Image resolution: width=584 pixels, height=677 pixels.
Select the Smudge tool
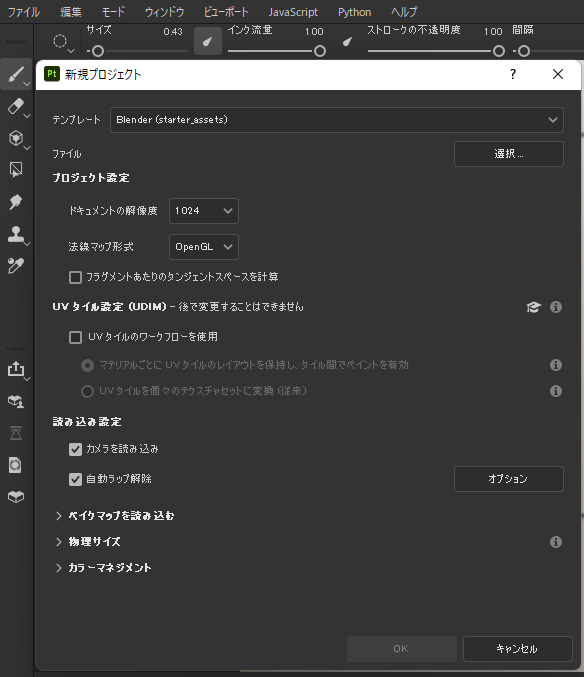point(16,202)
